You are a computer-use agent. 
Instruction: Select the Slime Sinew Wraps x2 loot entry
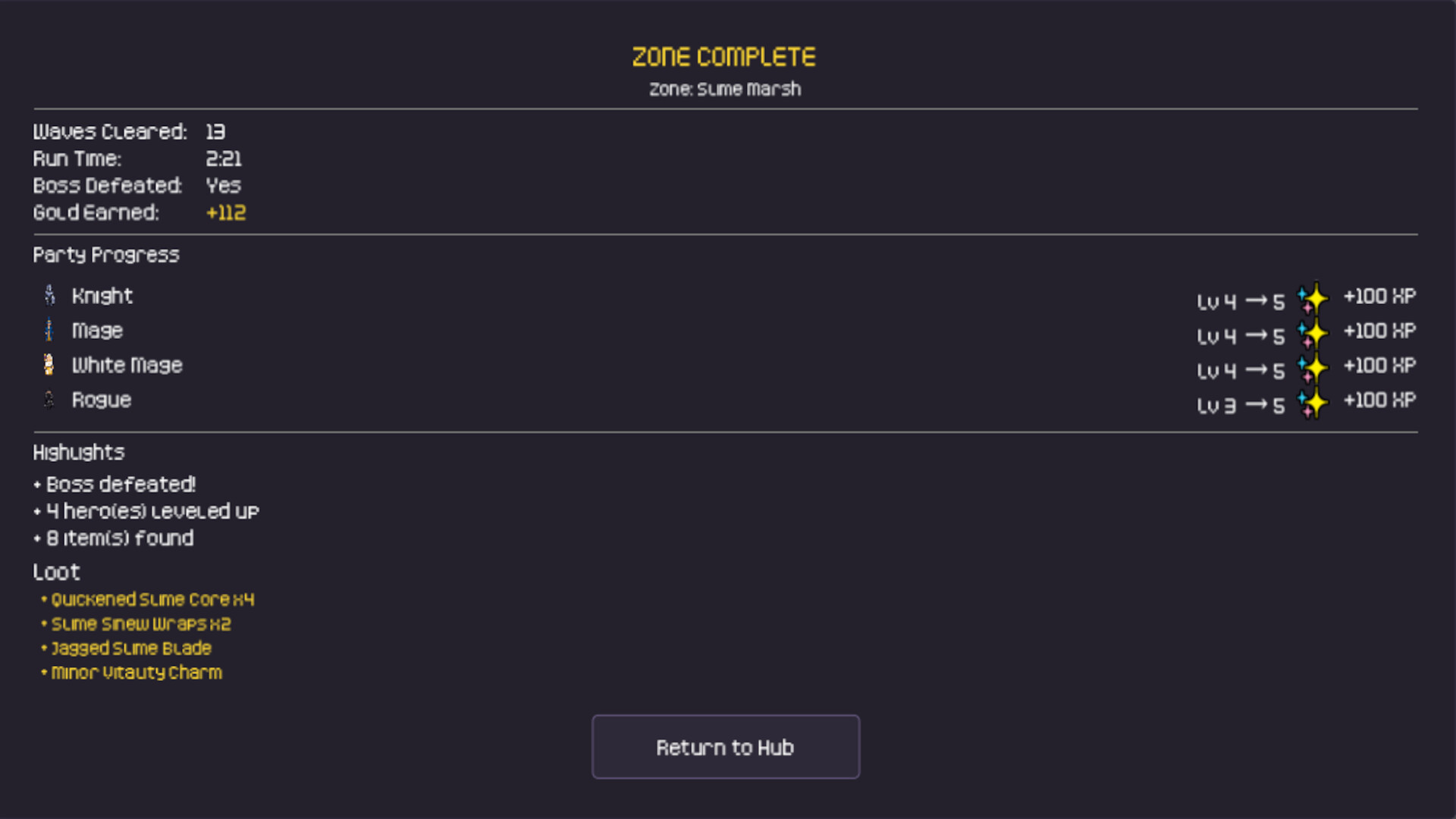[x=141, y=624]
